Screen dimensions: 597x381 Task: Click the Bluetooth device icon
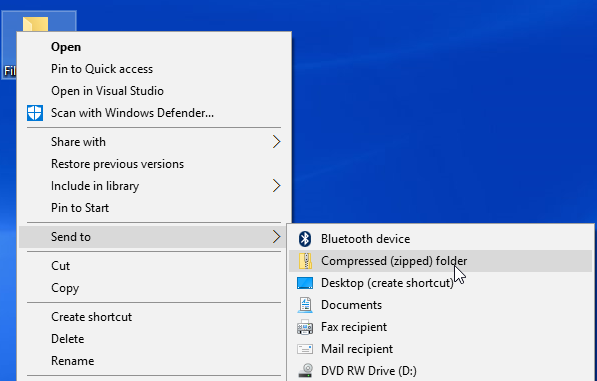305,239
